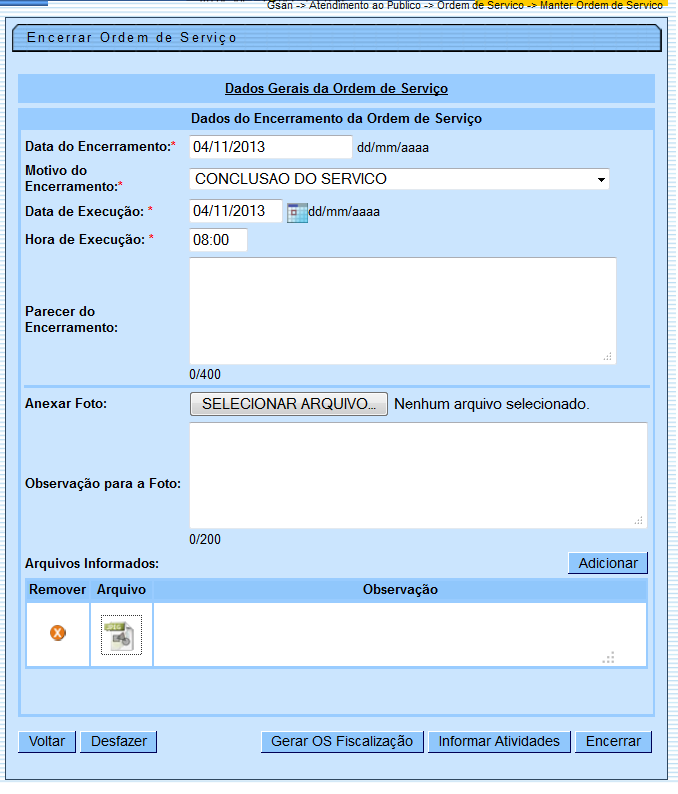Remove the attached file via orange X icon

(58, 632)
